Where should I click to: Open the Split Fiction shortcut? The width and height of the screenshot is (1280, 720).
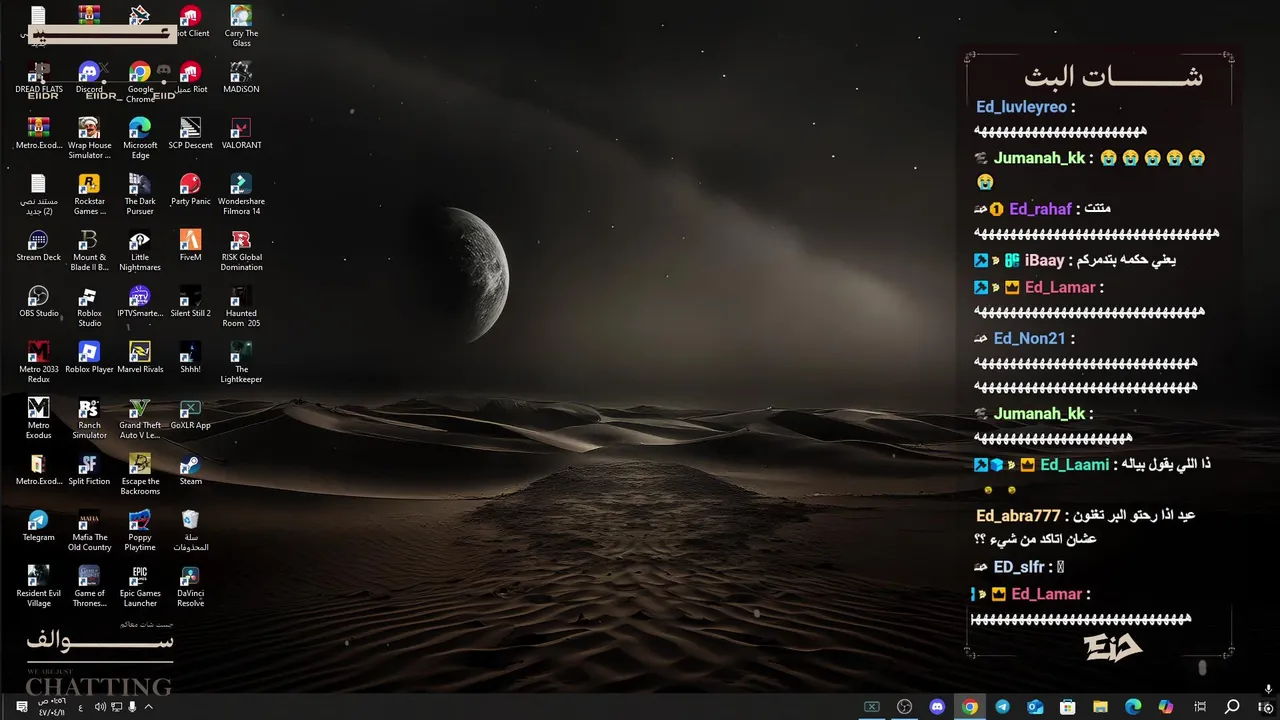tap(89, 470)
